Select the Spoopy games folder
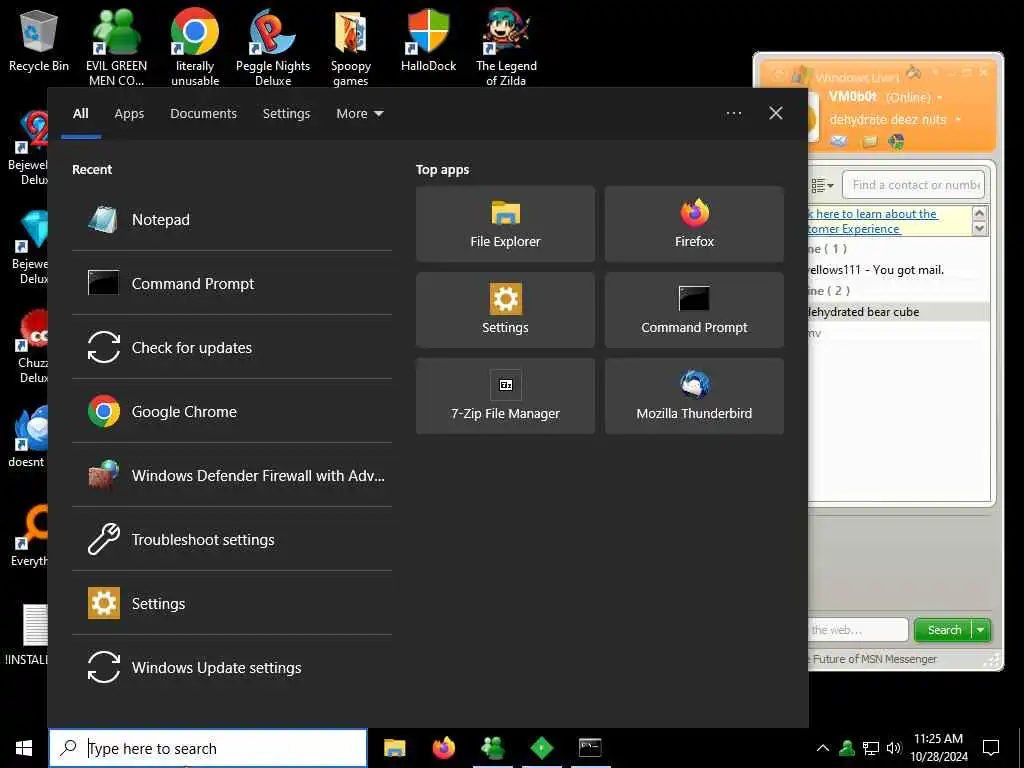1024x768 pixels. tap(351, 47)
